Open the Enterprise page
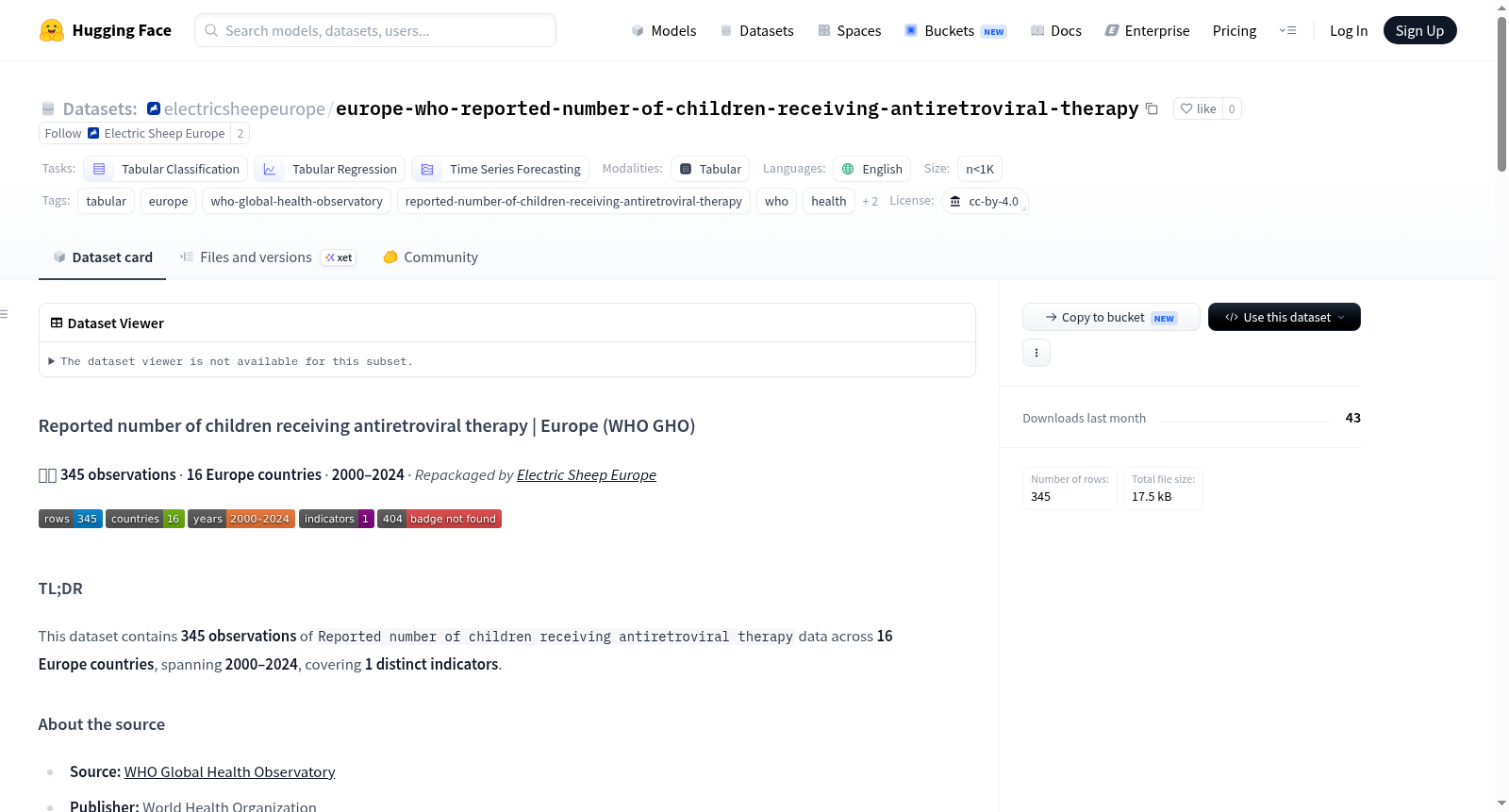1509x812 pixels. click(1147, 30)
